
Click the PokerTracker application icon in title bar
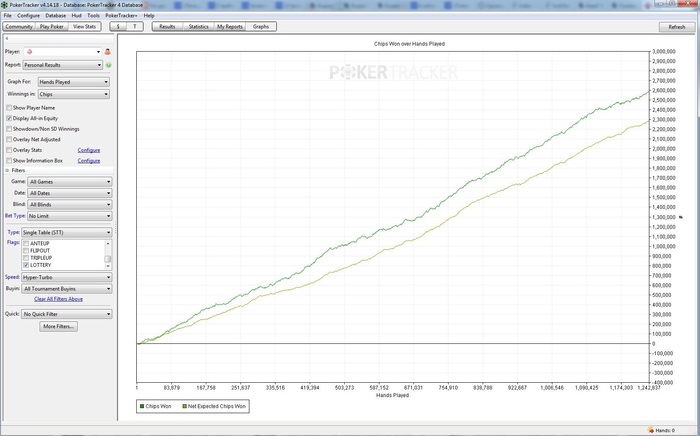pyautogui.click(x=5, y=5)
